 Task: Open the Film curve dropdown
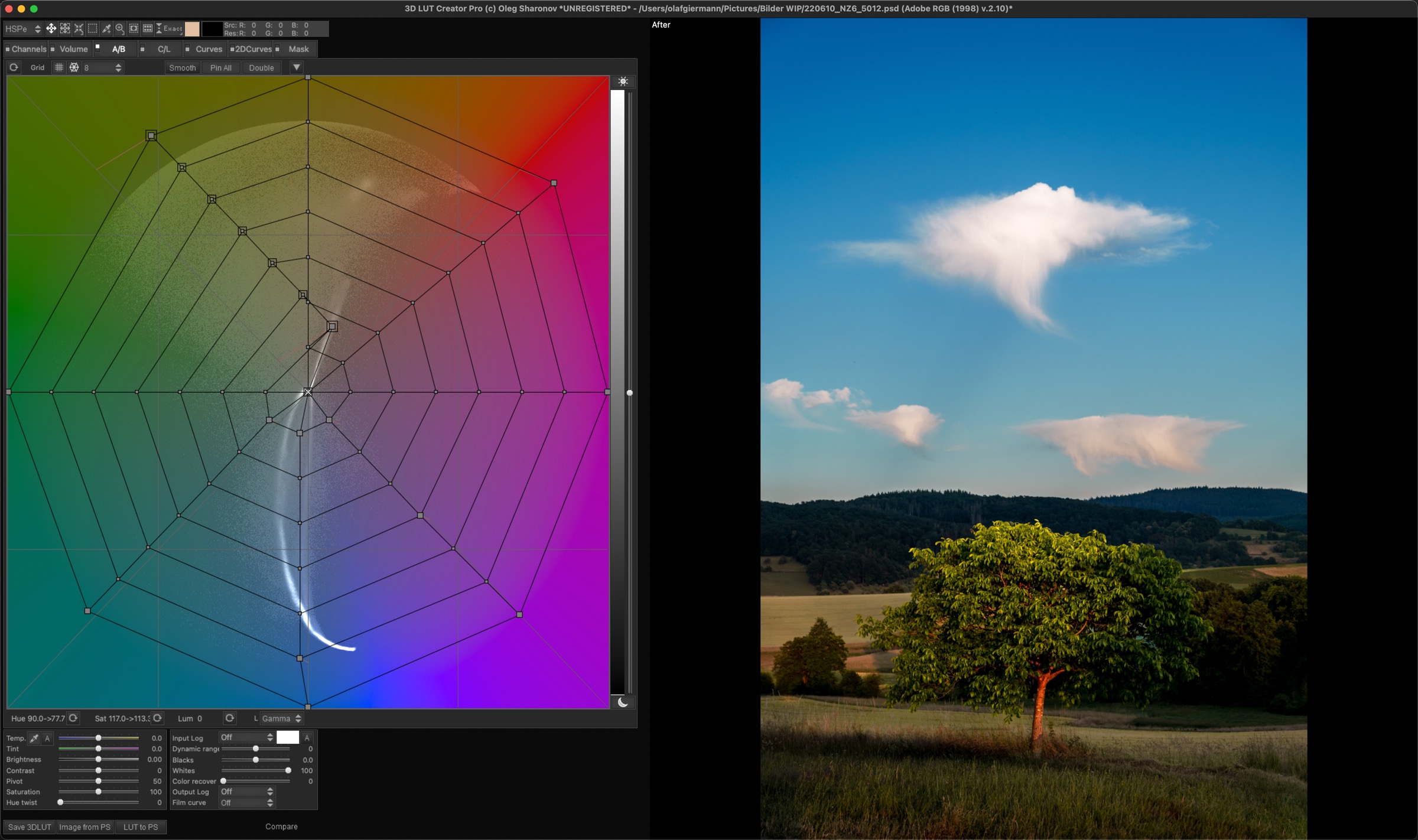click(246, 803)
